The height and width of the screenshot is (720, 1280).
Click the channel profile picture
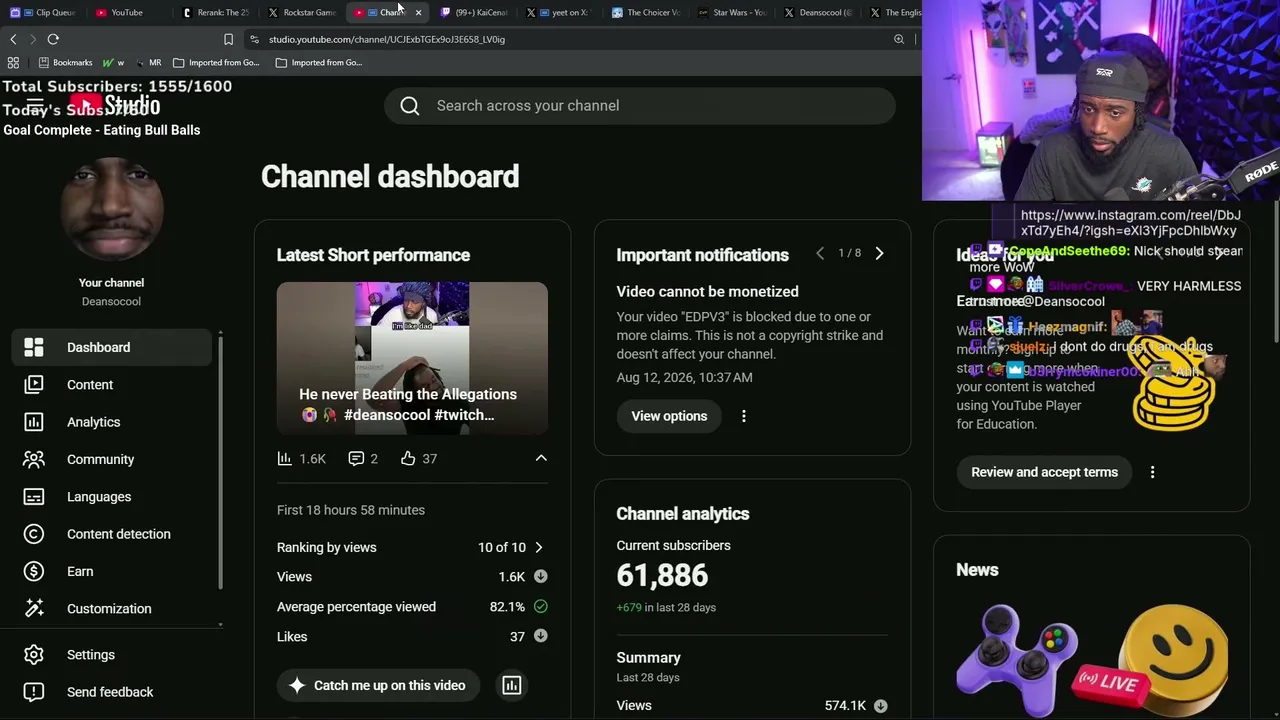point(111,208)
